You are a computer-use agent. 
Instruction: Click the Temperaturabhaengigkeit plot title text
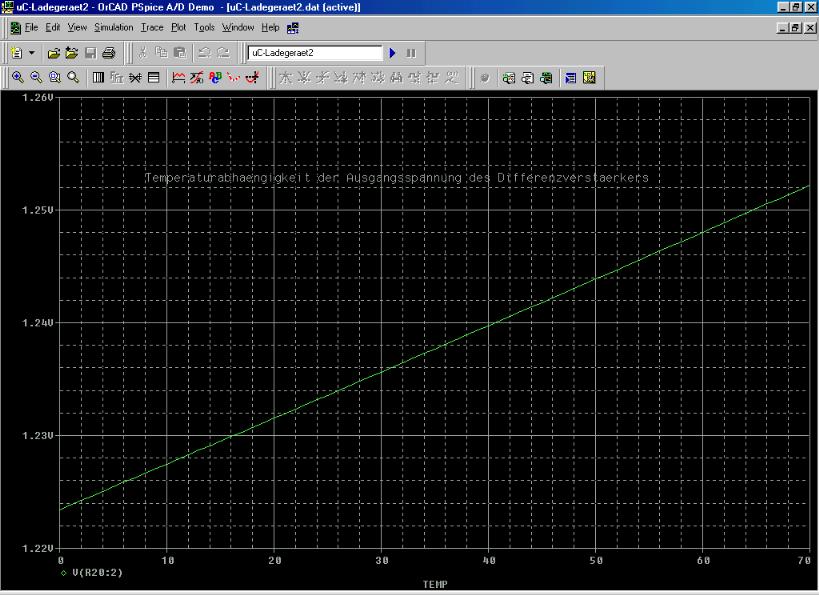[x=397, y=178]
